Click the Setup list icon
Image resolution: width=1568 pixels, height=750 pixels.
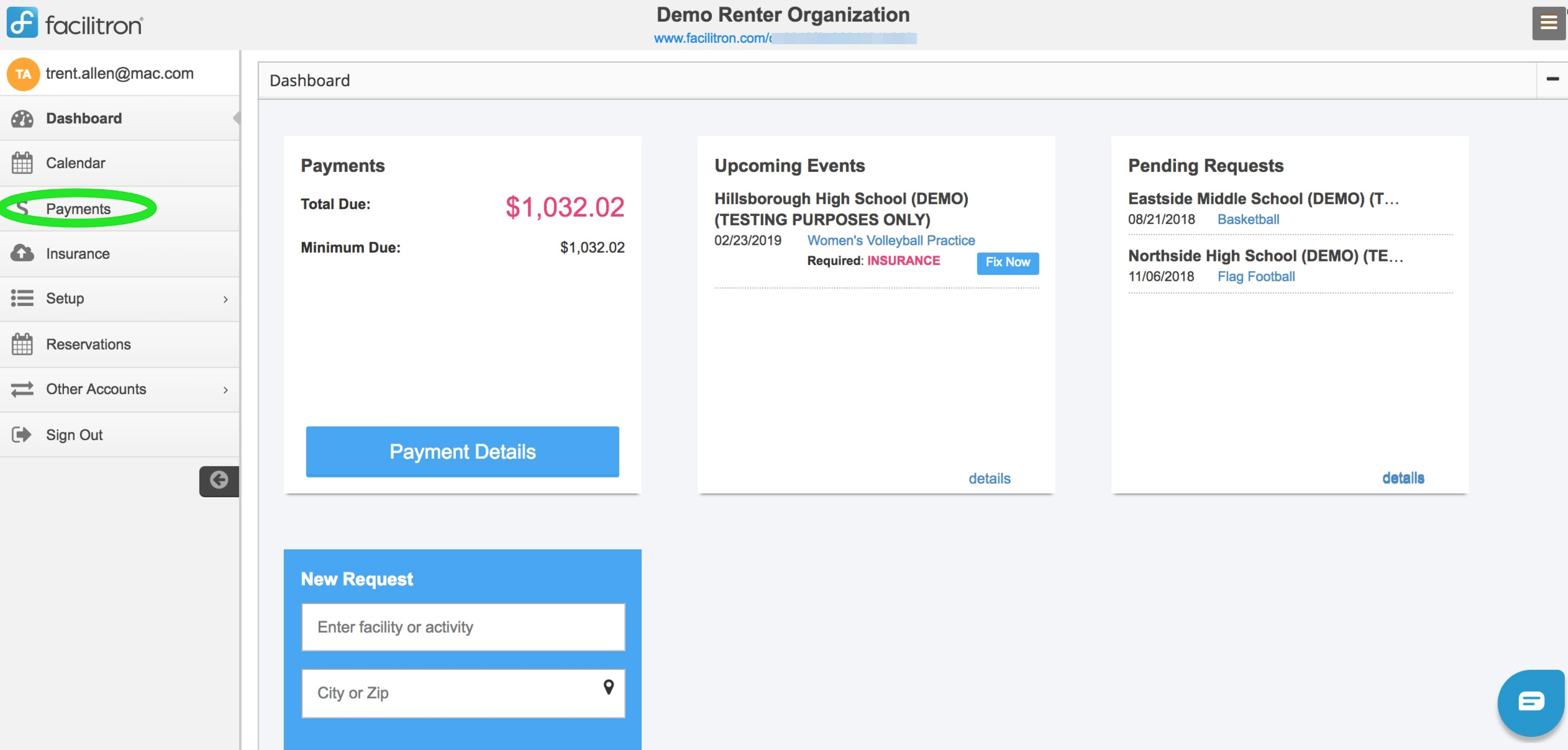tap(22, 298)
